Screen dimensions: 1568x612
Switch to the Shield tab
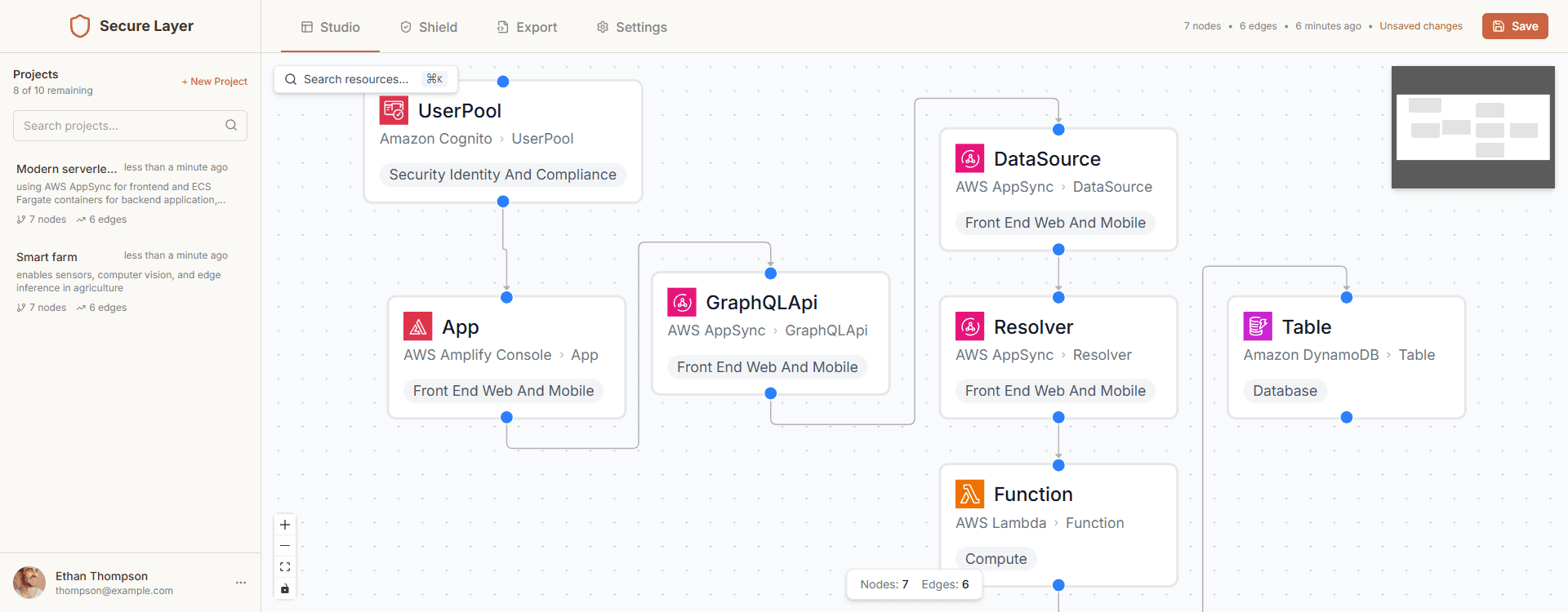click(x=429, y=27)
